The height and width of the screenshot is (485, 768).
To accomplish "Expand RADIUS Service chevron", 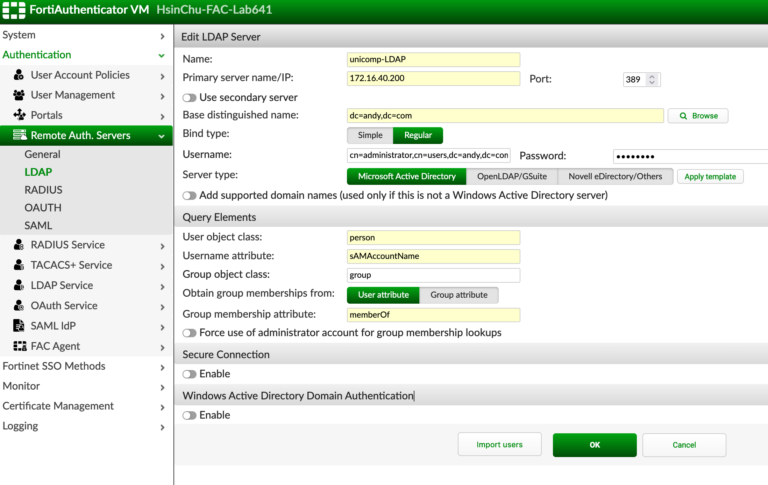I will point(162,246).
